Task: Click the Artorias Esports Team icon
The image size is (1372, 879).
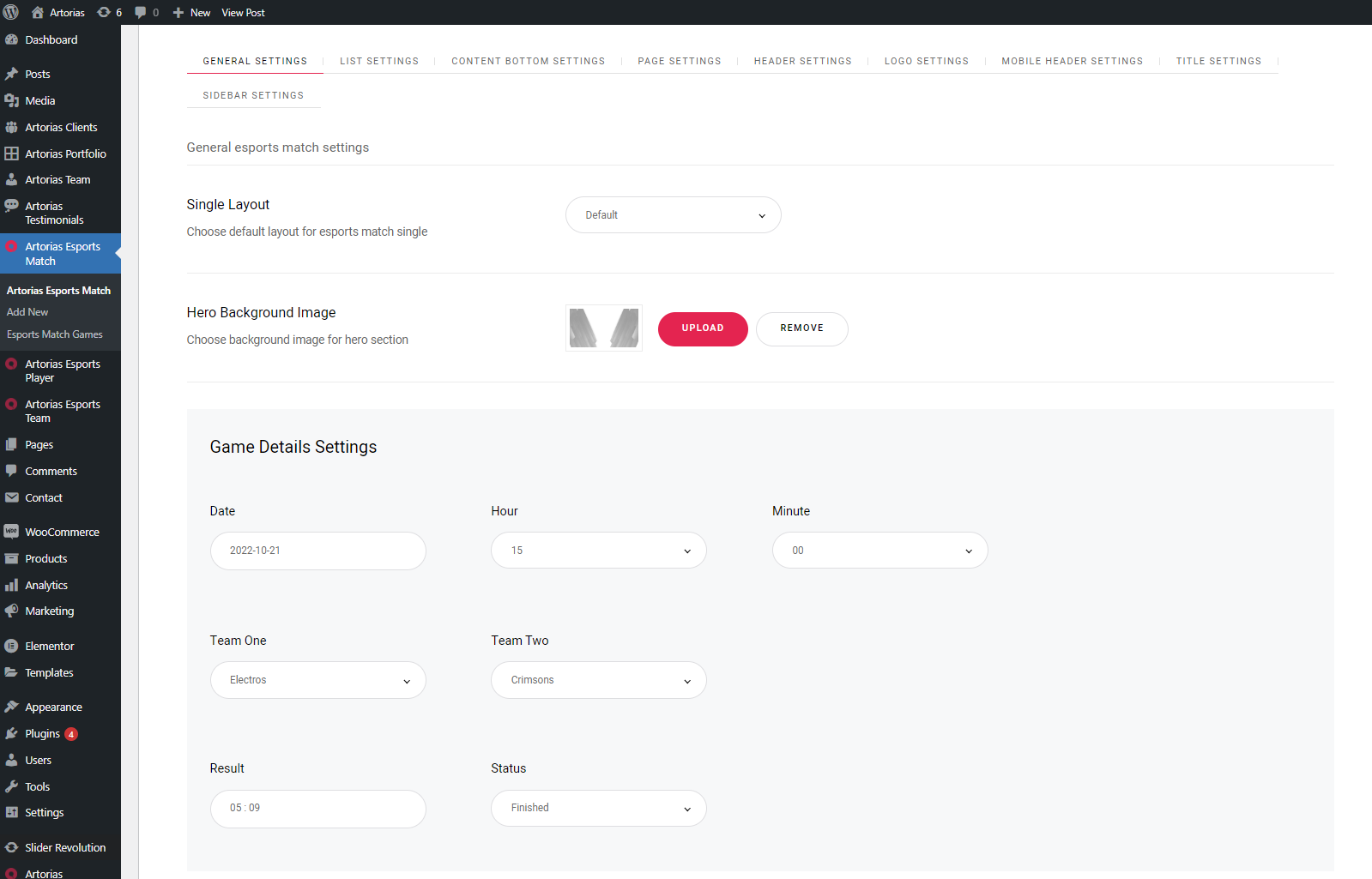Action: 11,404
